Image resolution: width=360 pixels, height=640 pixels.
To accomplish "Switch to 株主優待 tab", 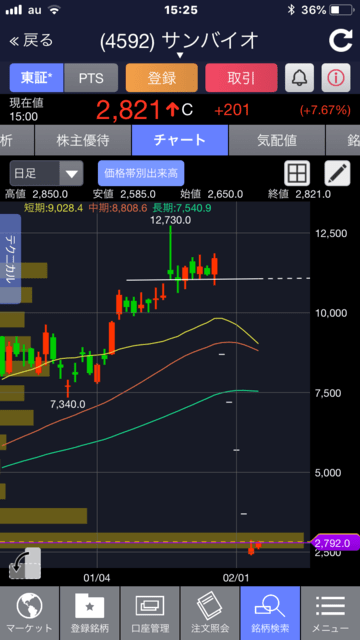I will coord(83,140).
